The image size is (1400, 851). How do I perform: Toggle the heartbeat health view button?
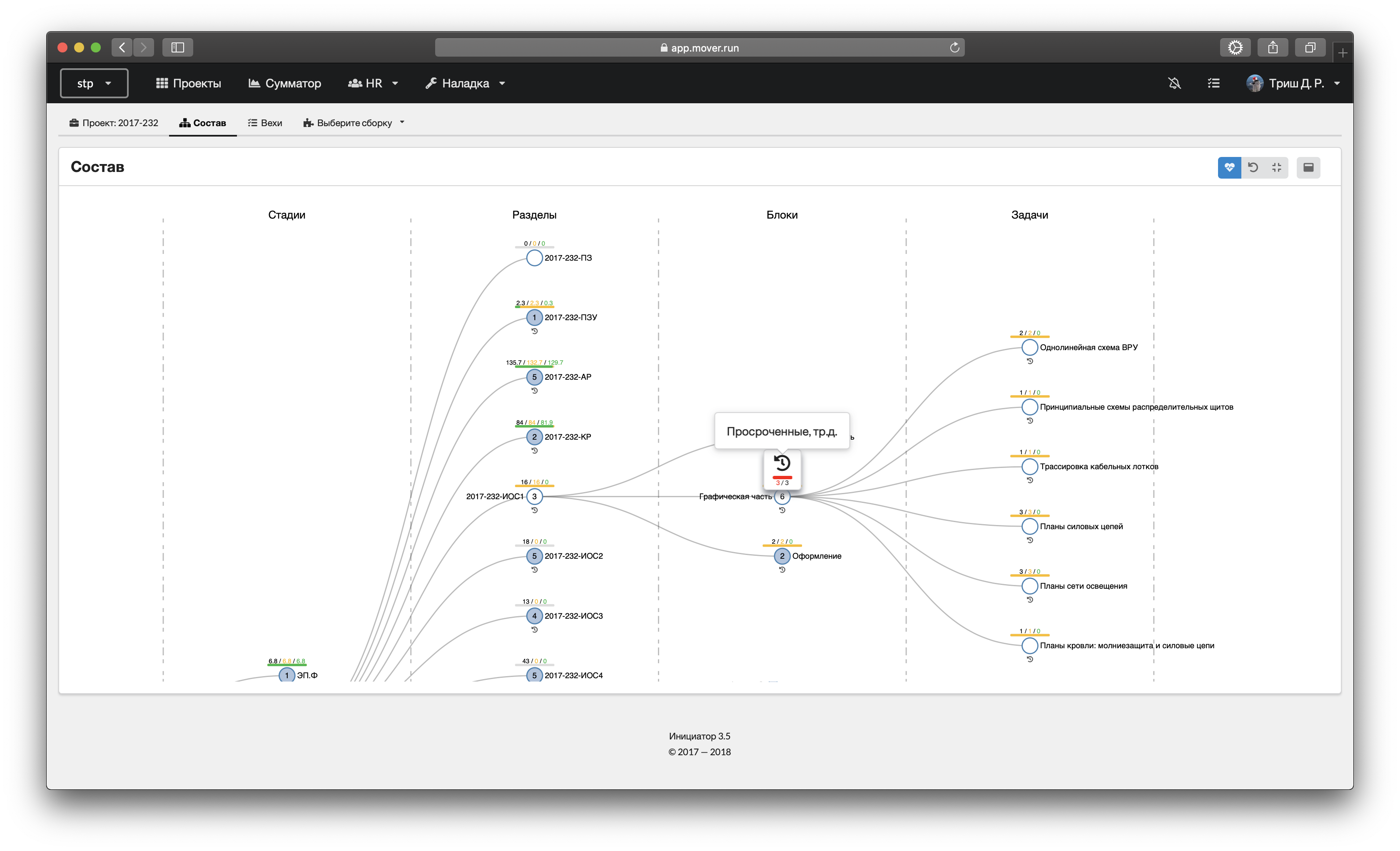[x=1229, y=167]
